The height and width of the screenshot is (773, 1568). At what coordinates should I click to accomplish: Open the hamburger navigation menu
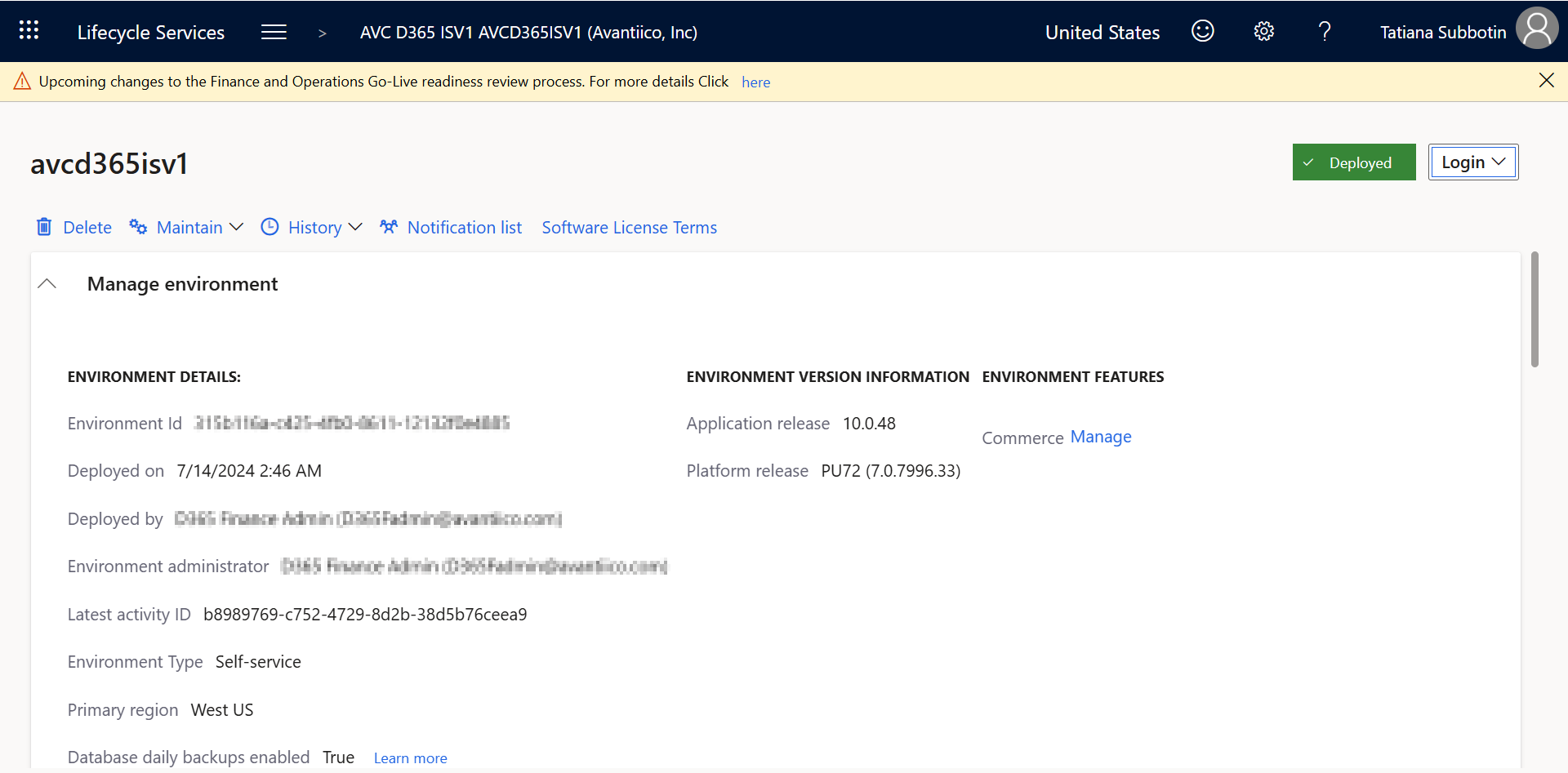pyautogui.click(x=274, y=32)
